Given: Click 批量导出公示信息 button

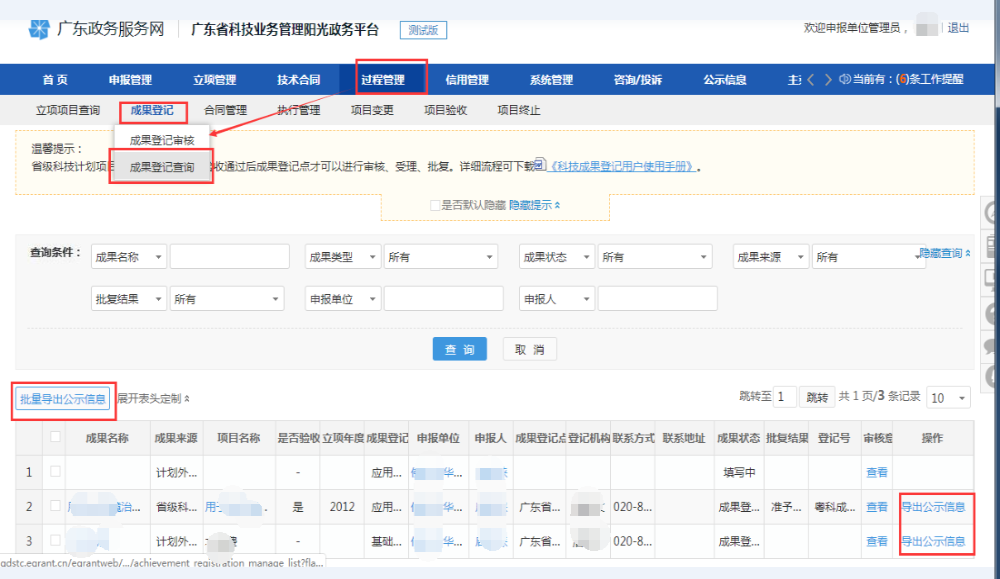Looking at the screenshot, I should pyautogui.click(x=64, y=399).
